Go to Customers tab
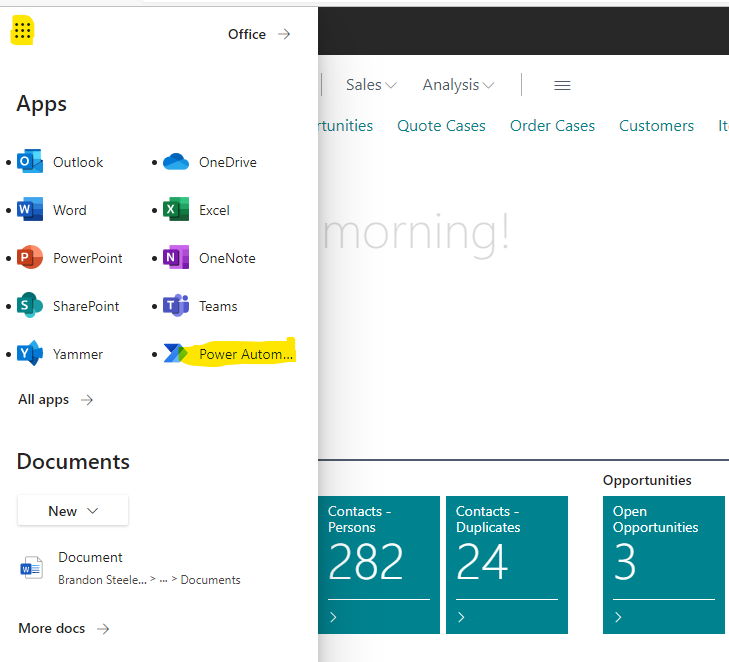 click(656, 126)
